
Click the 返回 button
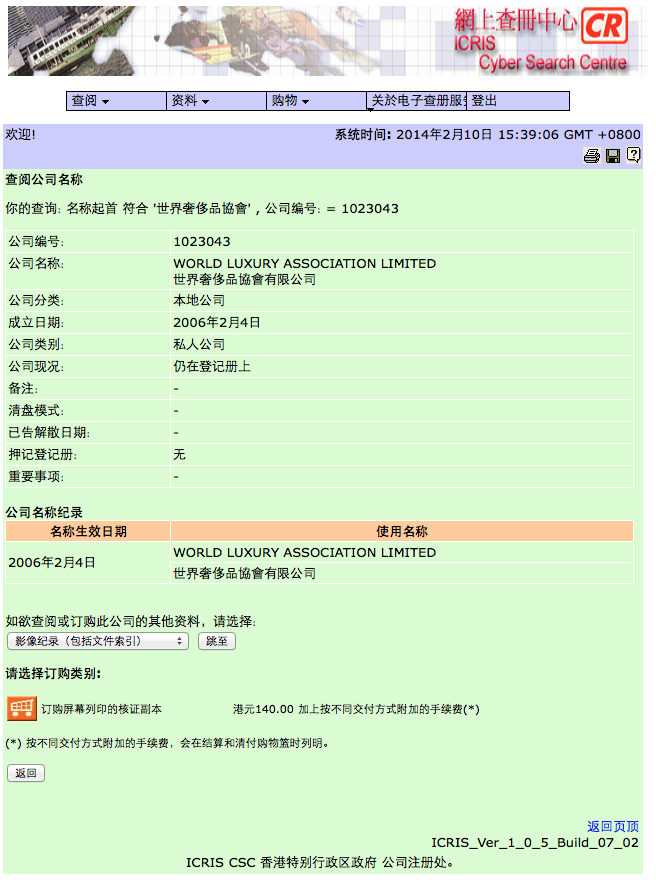[x=26, y=773]
